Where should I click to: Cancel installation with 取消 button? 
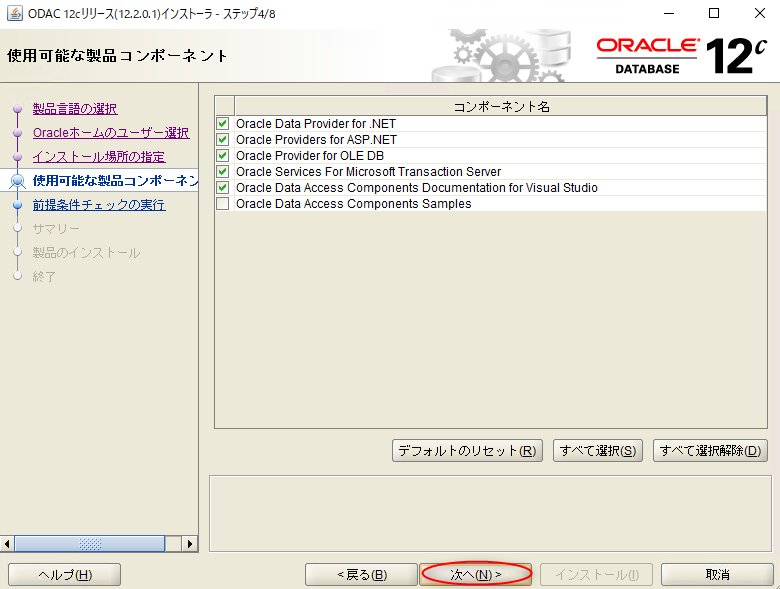(717, 575)
